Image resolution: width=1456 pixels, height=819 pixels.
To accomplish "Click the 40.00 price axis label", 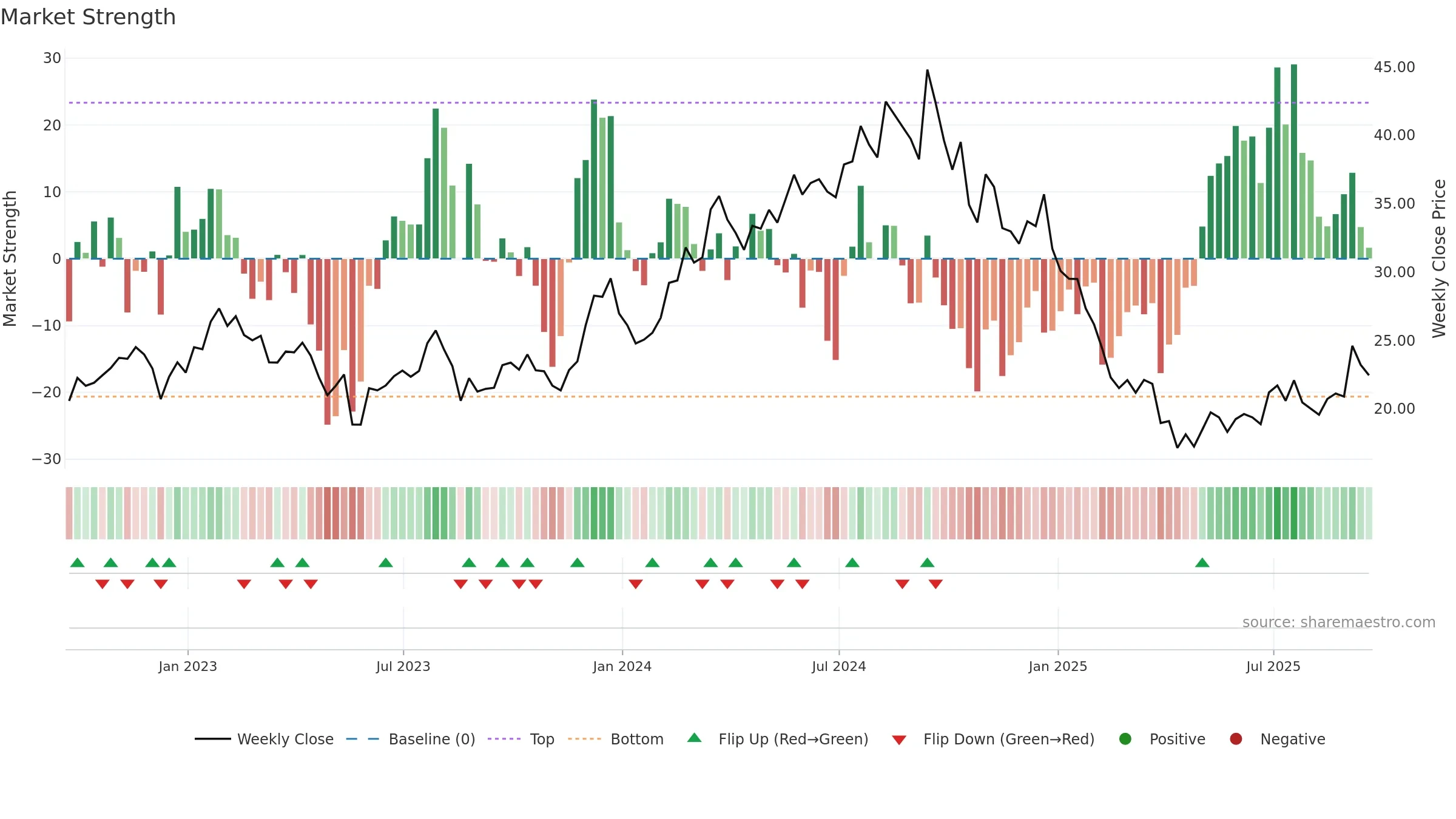I will click(1395, 135).
